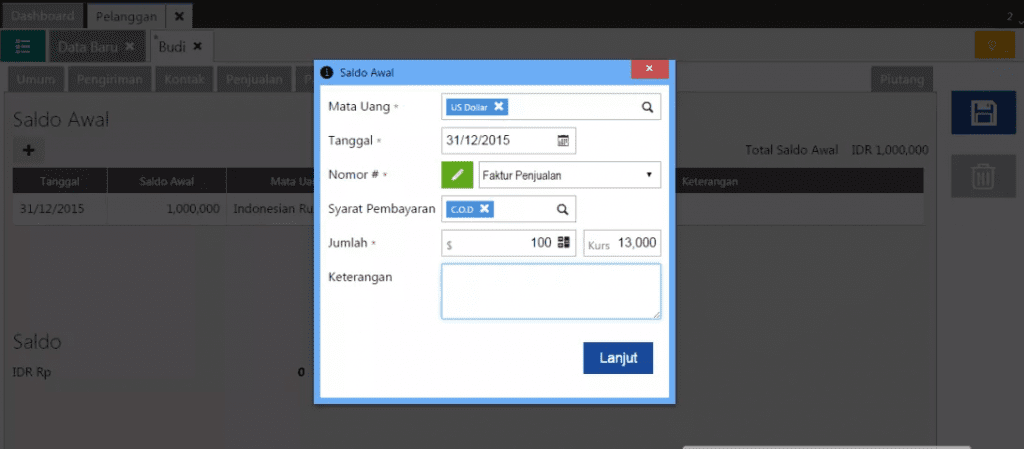Click the Mata Uang currency input field
This screenshot has height=449, width=1024.
coord(551,107)
